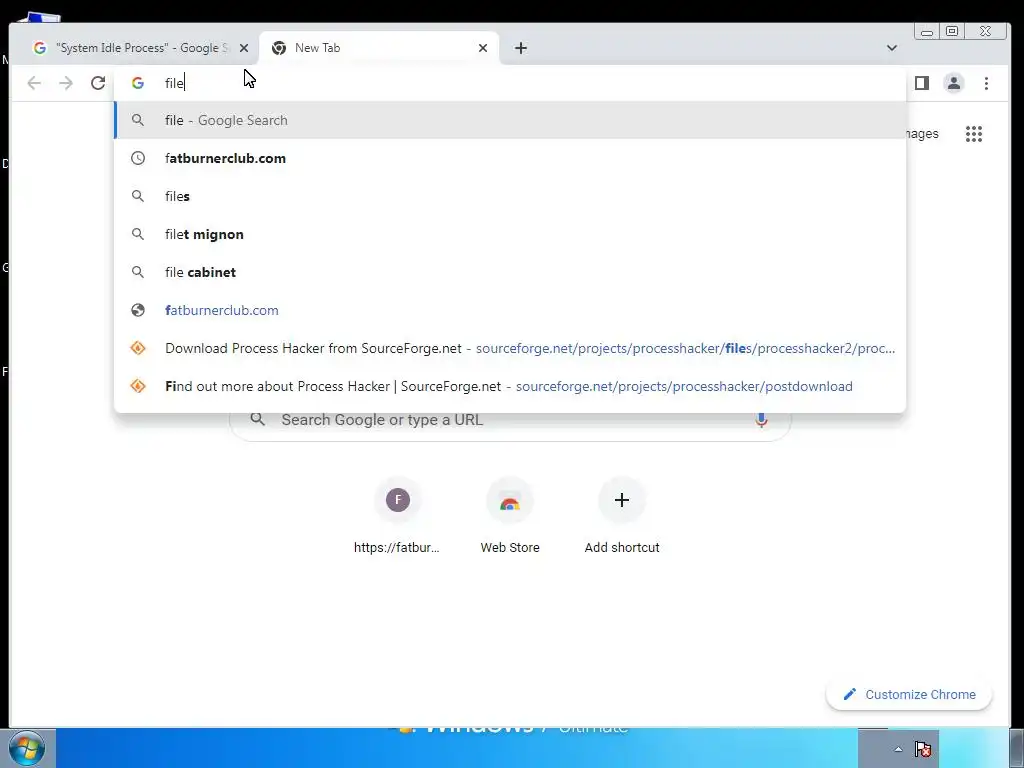Open Chrome's three-dot menu
Viewport: 1024px width, 768px height.
(x=986, y=83)
